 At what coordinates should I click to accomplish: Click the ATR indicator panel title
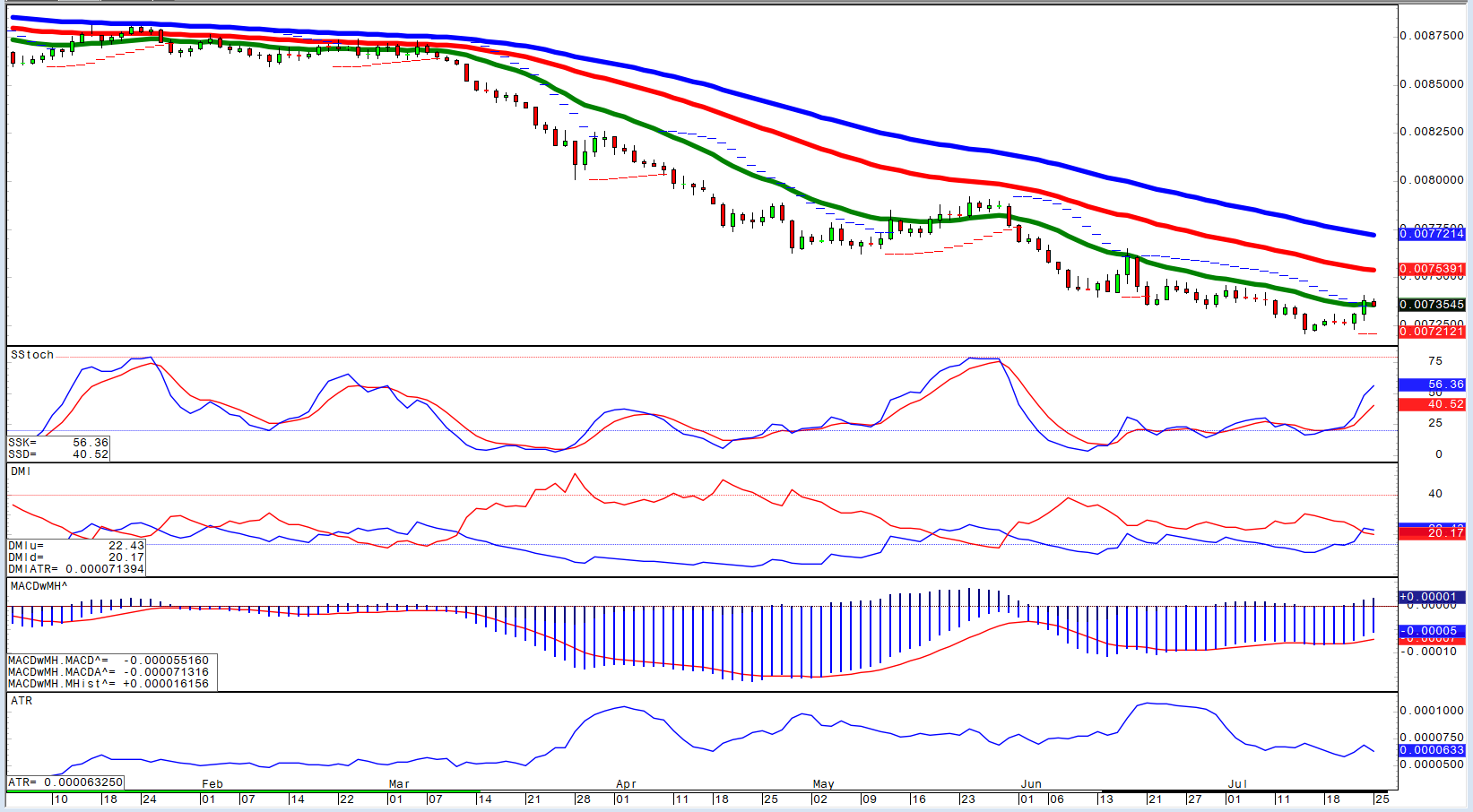pyautogui.click(x=22, y=701)
